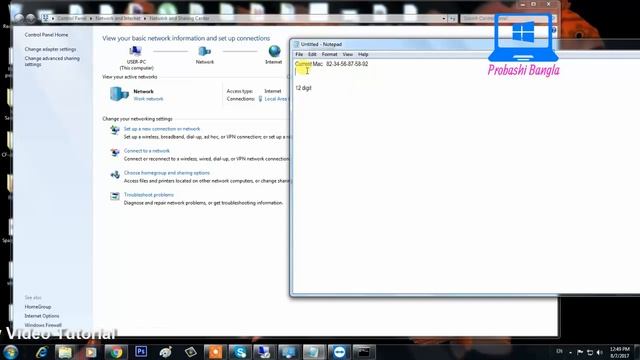Open Internet Options under See also

[x=42, y=316]
